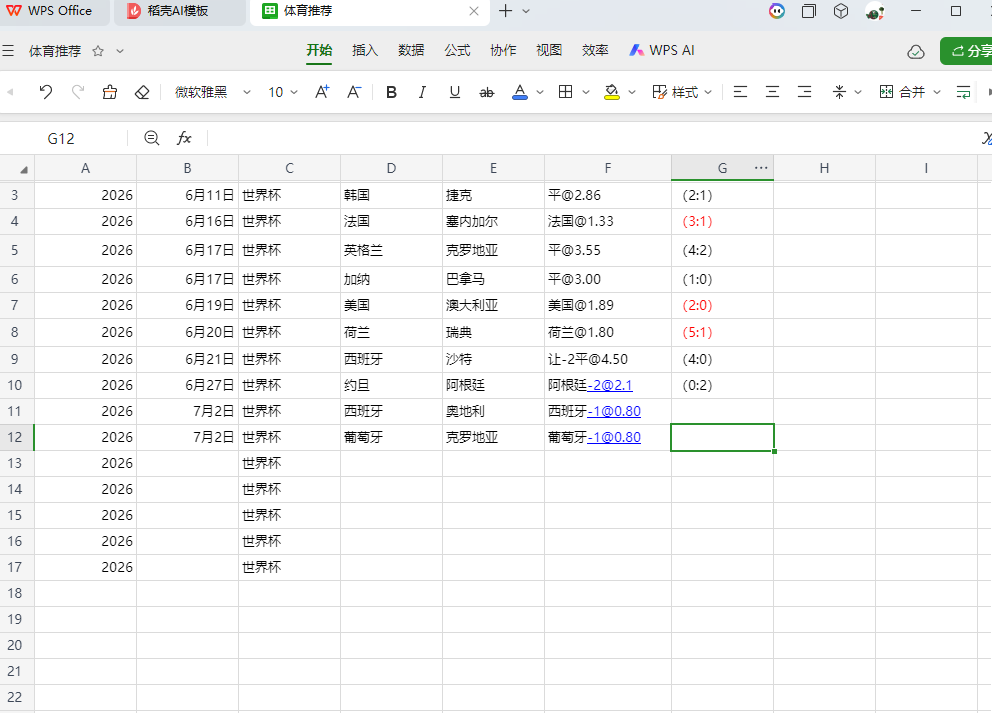Star the 体育推荐 document
This screenshot has height=713, width=992.
pyautogui.click(x=98, y=51)
